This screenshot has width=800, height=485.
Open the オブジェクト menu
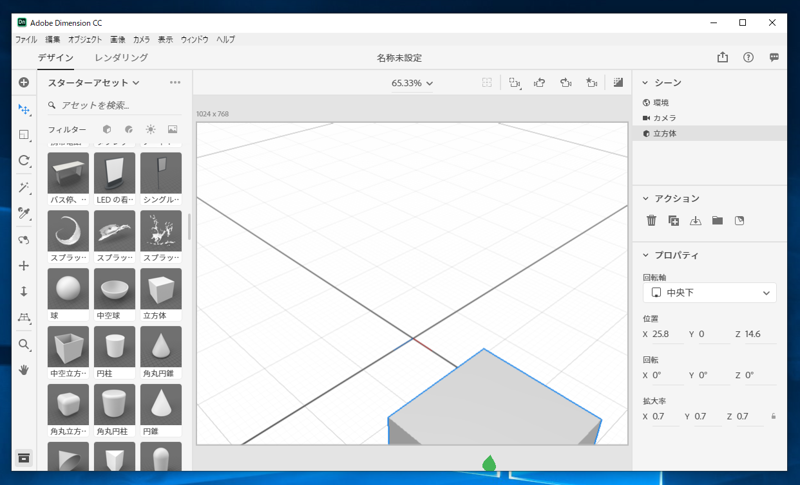85,39
